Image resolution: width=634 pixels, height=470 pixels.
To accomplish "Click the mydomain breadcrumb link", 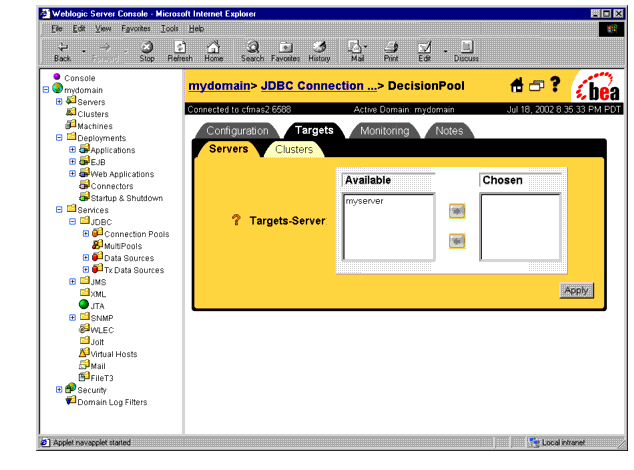I will click(219, 86).
